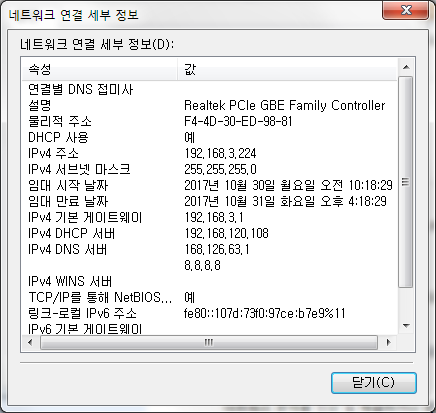Select the IPv4 WINS 서버 label
The image size is (436, 413).
pyautogui.click(x=70, y=281)
